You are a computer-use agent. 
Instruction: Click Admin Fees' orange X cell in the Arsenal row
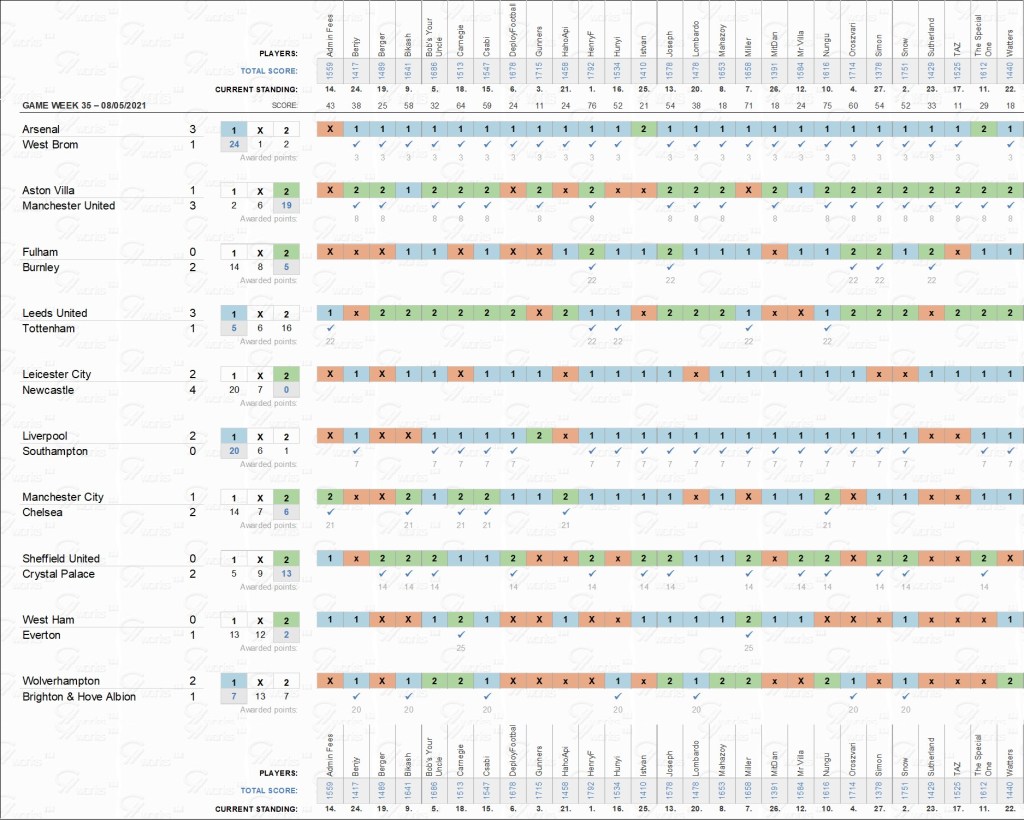330,129
